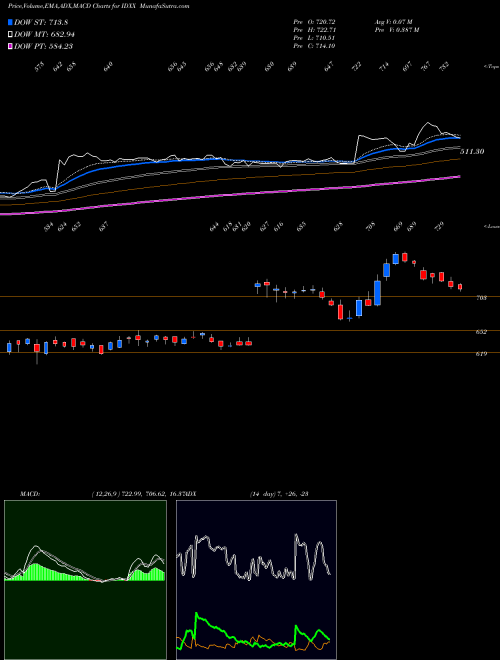
Task: Select the 'DOW MT: 682.94' legend label
Action: pos(45,35)
